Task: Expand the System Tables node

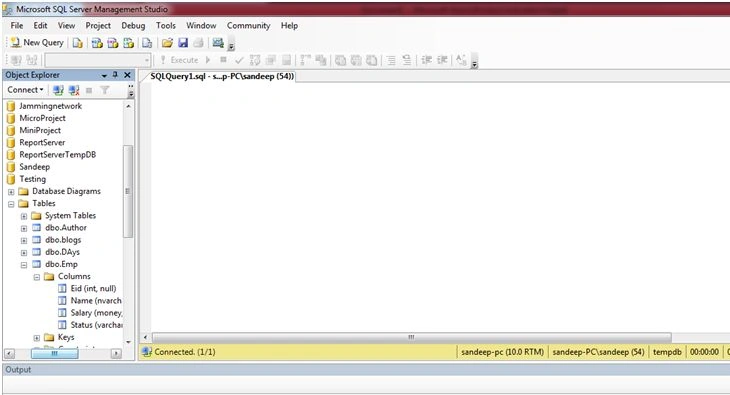Action: tap(24, 216)
